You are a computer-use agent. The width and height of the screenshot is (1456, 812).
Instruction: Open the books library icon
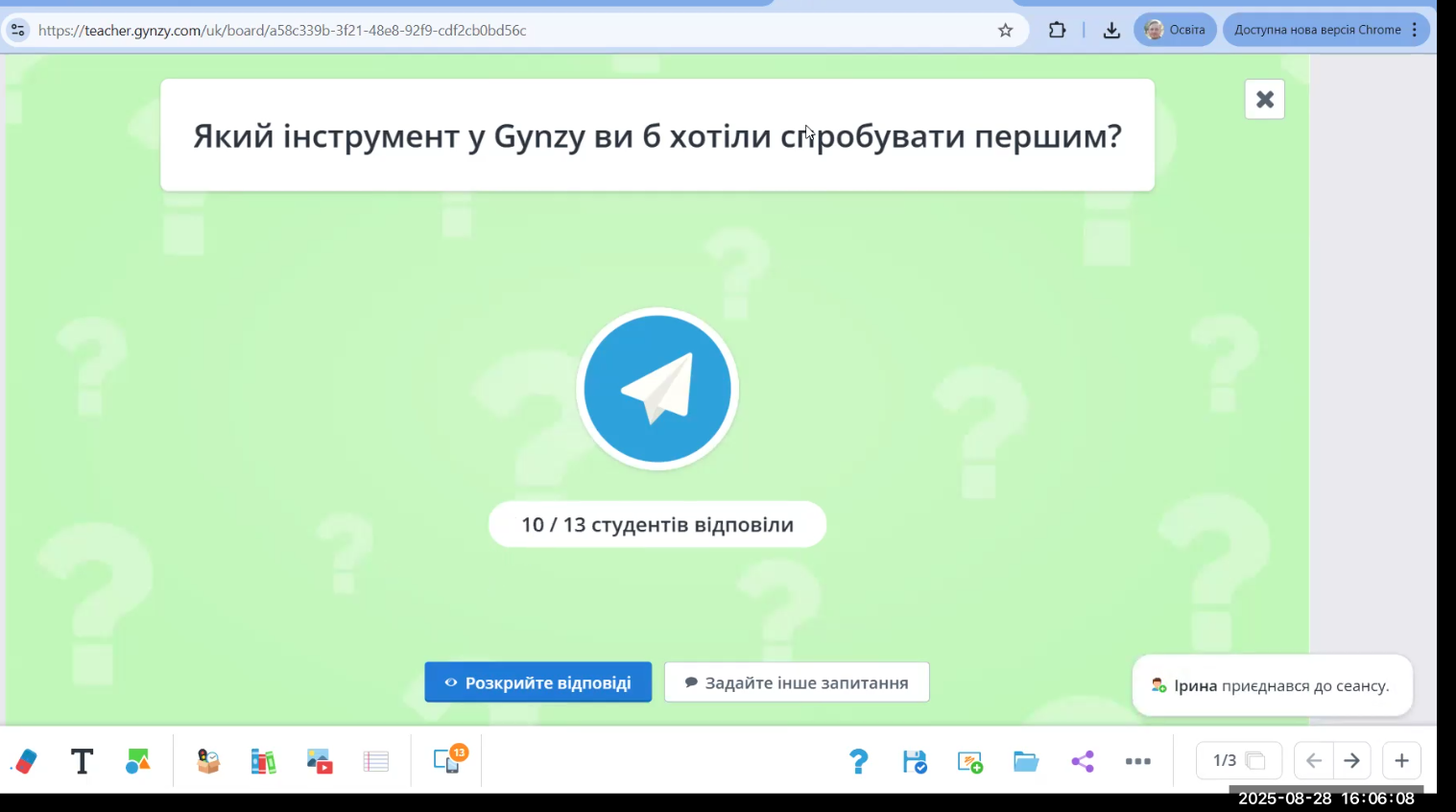click(x=263, y=761)
